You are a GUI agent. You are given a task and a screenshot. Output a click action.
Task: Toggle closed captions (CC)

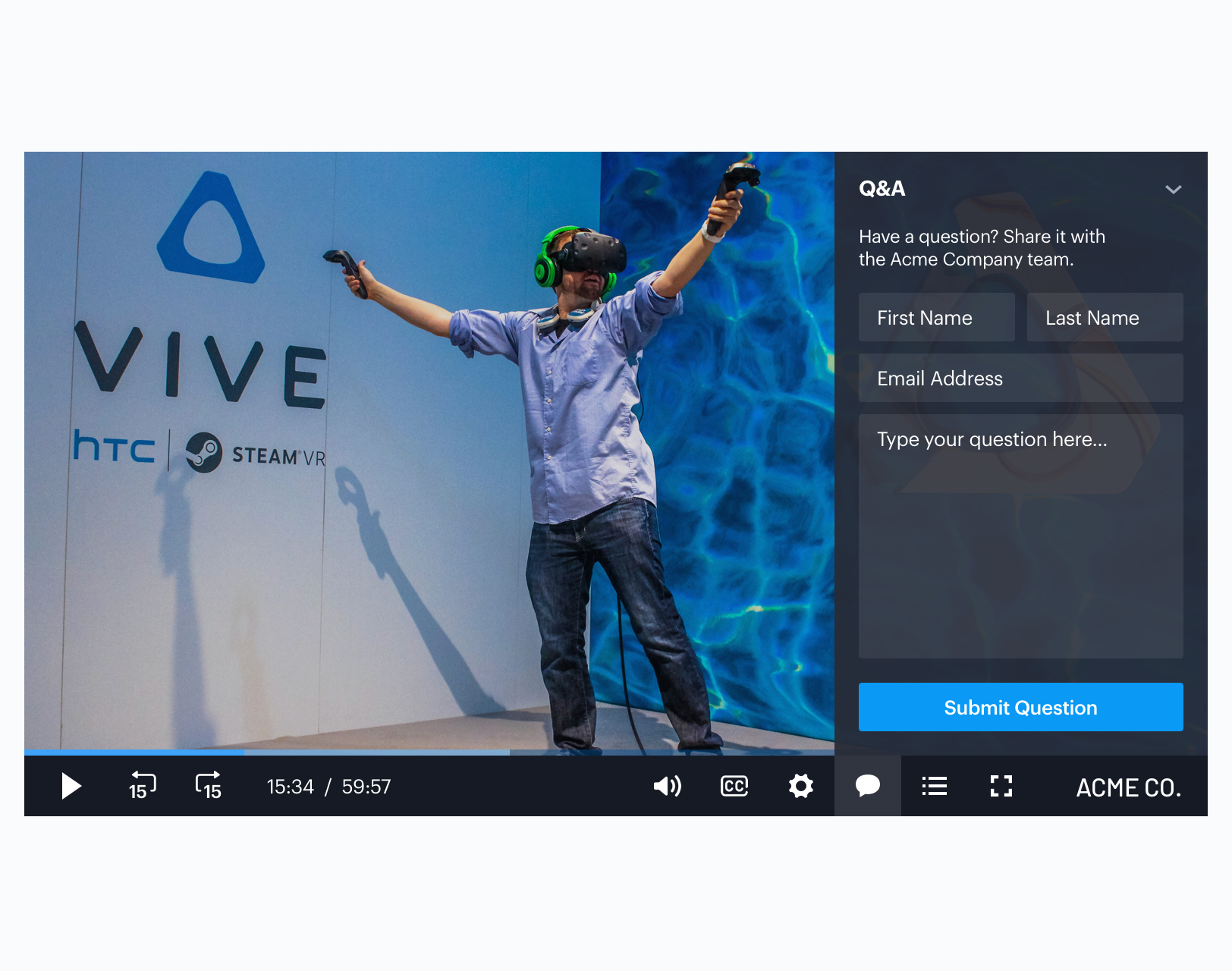734,786
